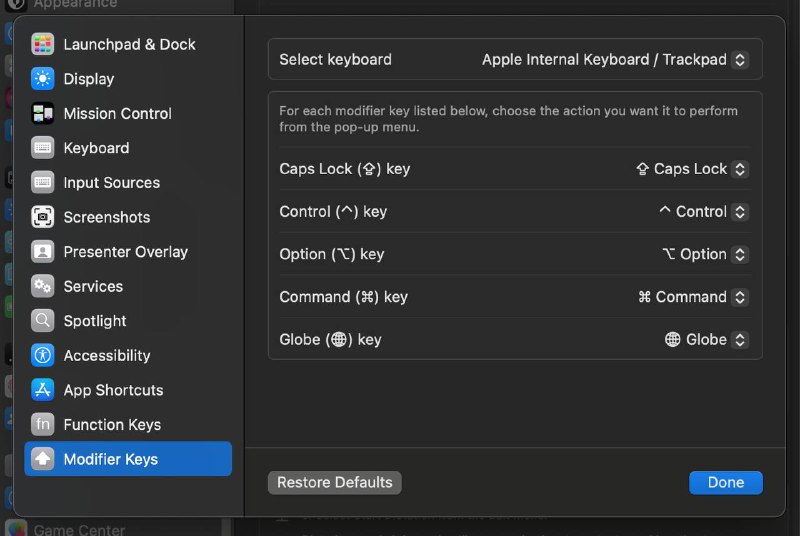Click the Presenter Overlay icon
This screenshot has height=536, width=800.
click(42, 252)
